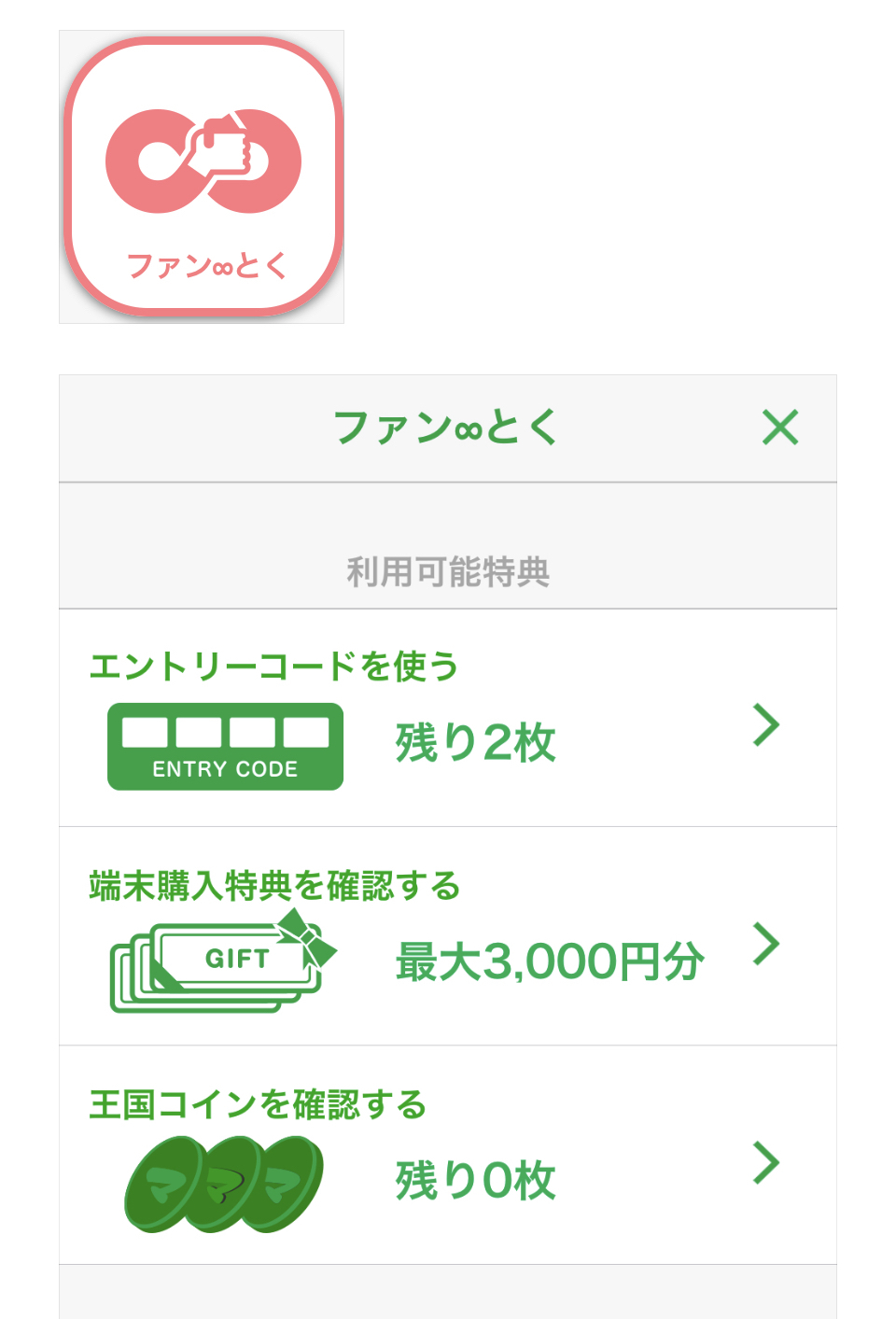
Task: Click the 利用可能特典 section header
Action: (448, 571)
